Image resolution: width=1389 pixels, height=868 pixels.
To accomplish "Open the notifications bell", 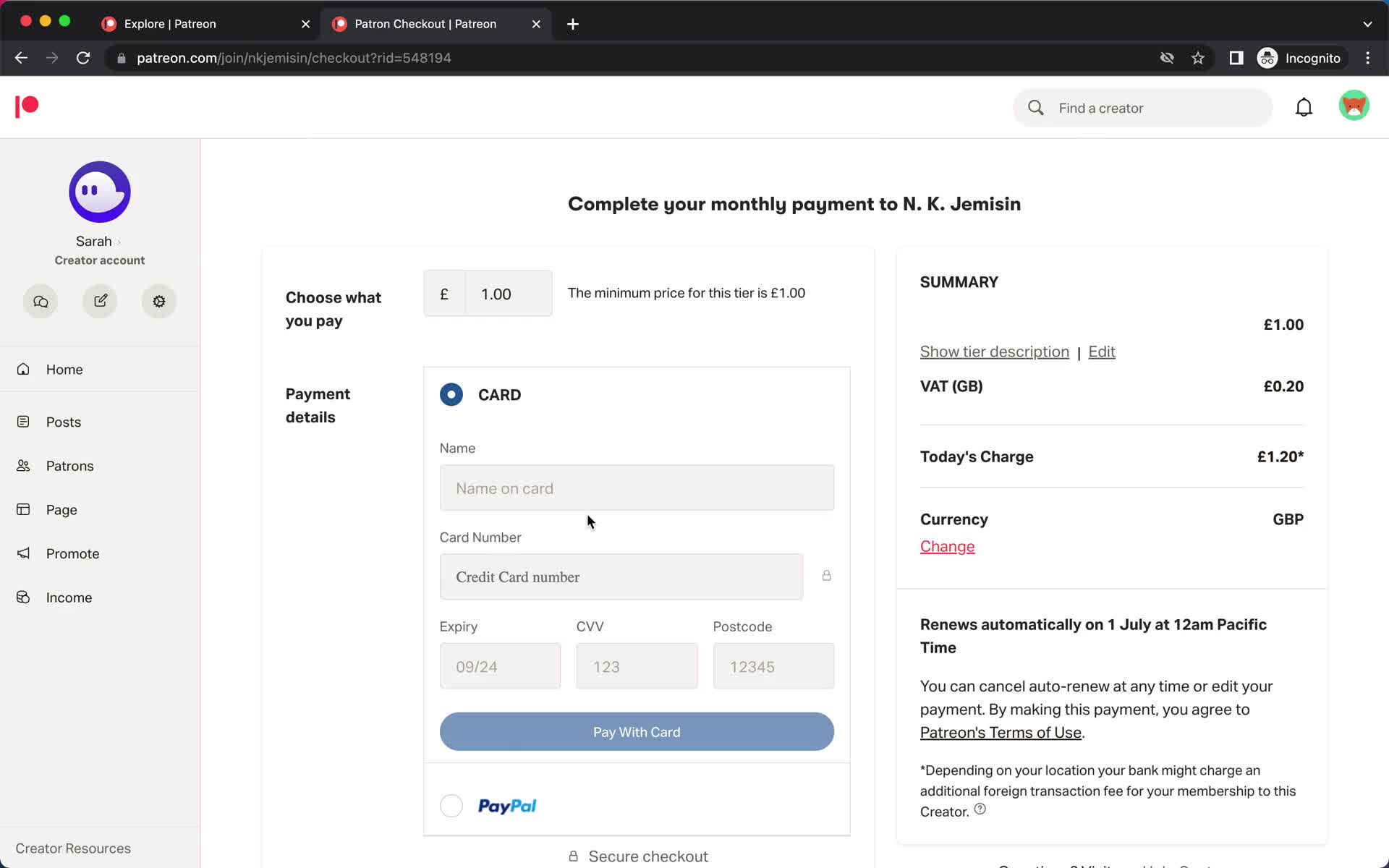I will pyautogui.click(x=1304, y=108).
